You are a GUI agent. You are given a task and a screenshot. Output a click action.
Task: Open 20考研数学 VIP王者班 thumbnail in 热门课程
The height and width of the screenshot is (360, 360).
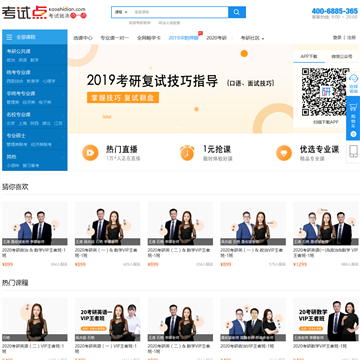(326, 320)
